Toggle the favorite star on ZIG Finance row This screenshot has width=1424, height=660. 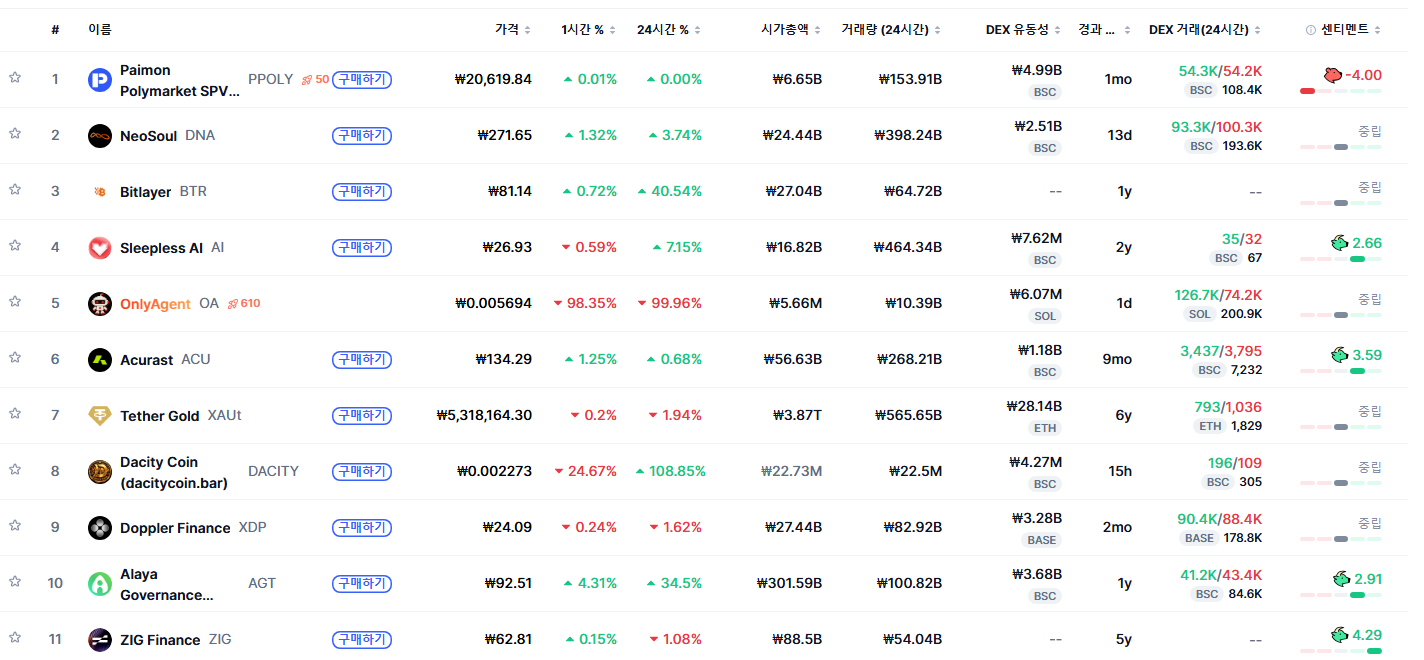[15, 637]
